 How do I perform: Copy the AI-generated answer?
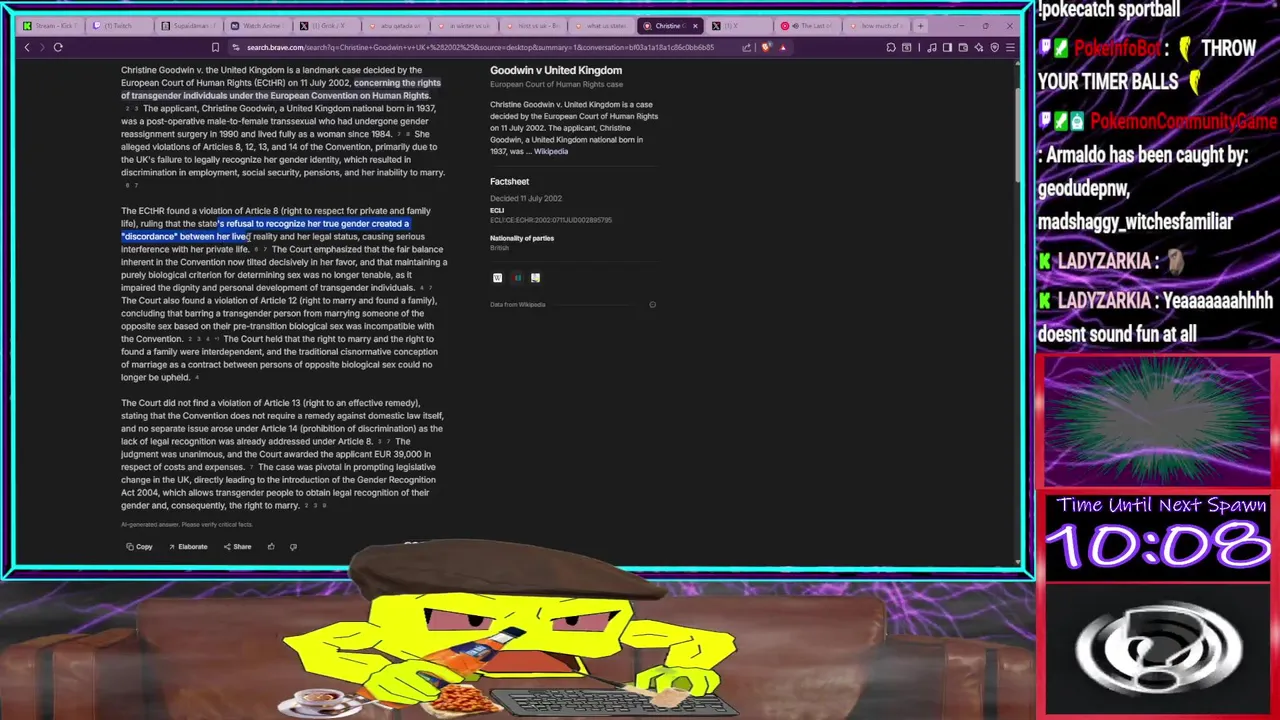point(140,547)
